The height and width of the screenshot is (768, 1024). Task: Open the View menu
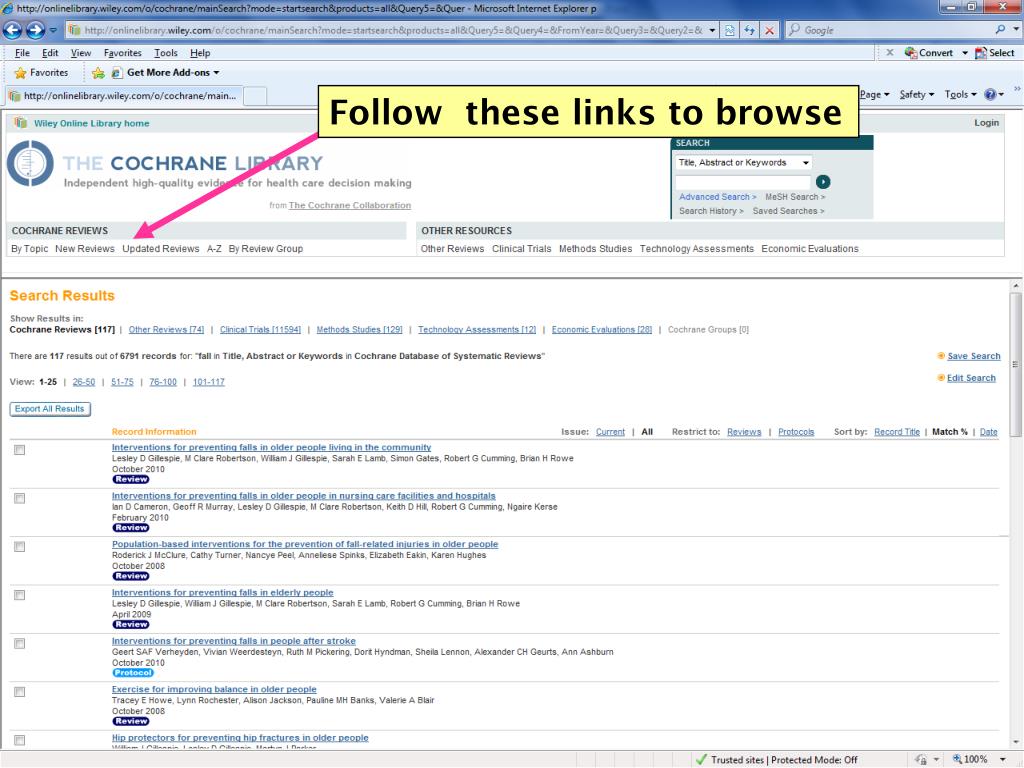click(81, 53)
